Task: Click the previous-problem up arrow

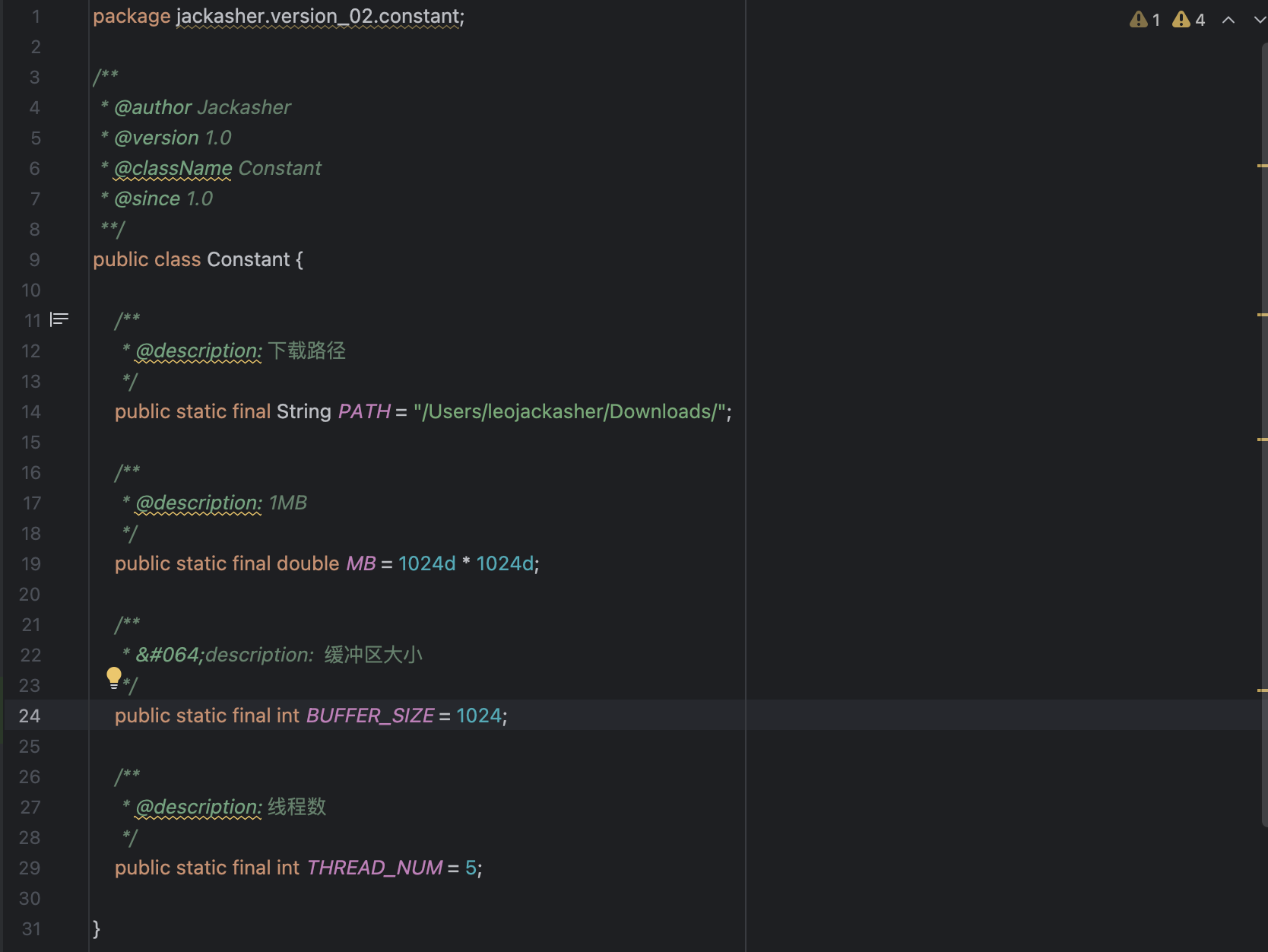Action: pyautogui.click(x=1228, y=19)
